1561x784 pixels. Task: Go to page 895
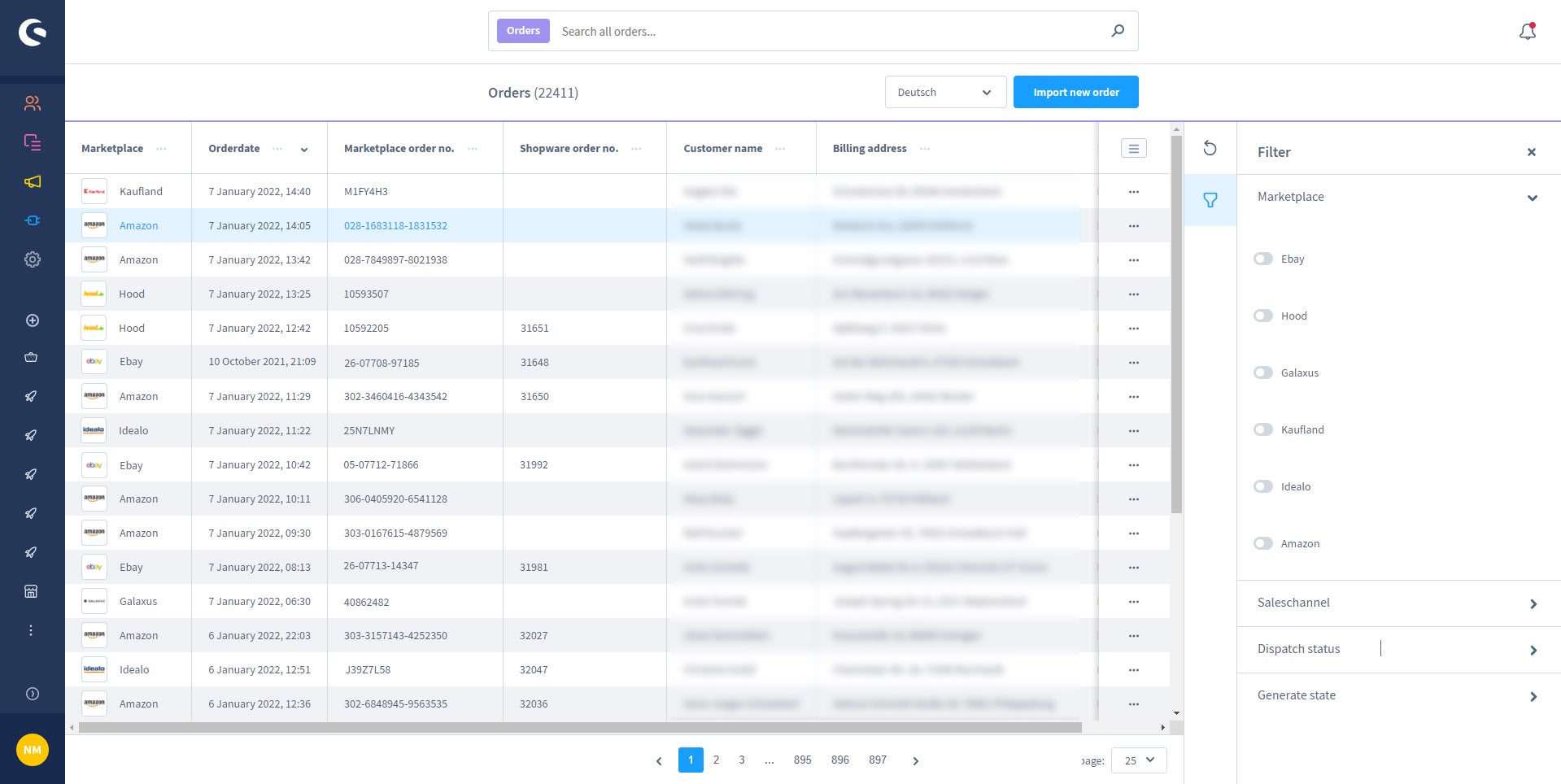pos(803,760)
